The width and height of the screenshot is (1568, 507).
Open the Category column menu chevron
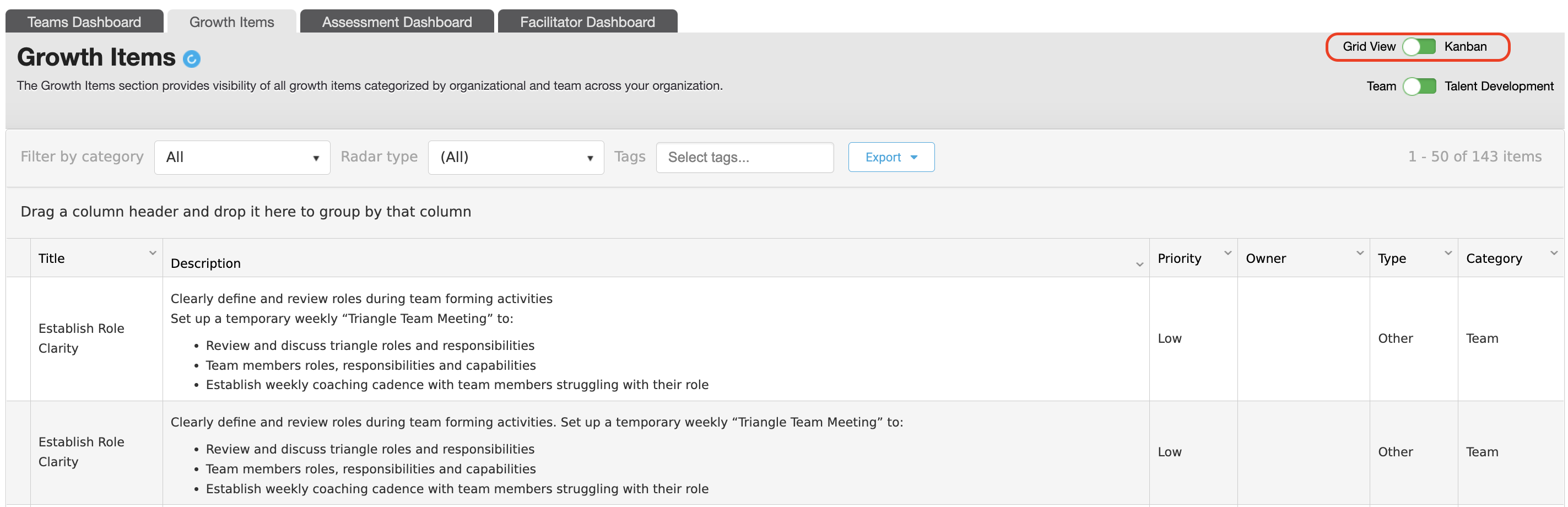(x=1554, y=252)
